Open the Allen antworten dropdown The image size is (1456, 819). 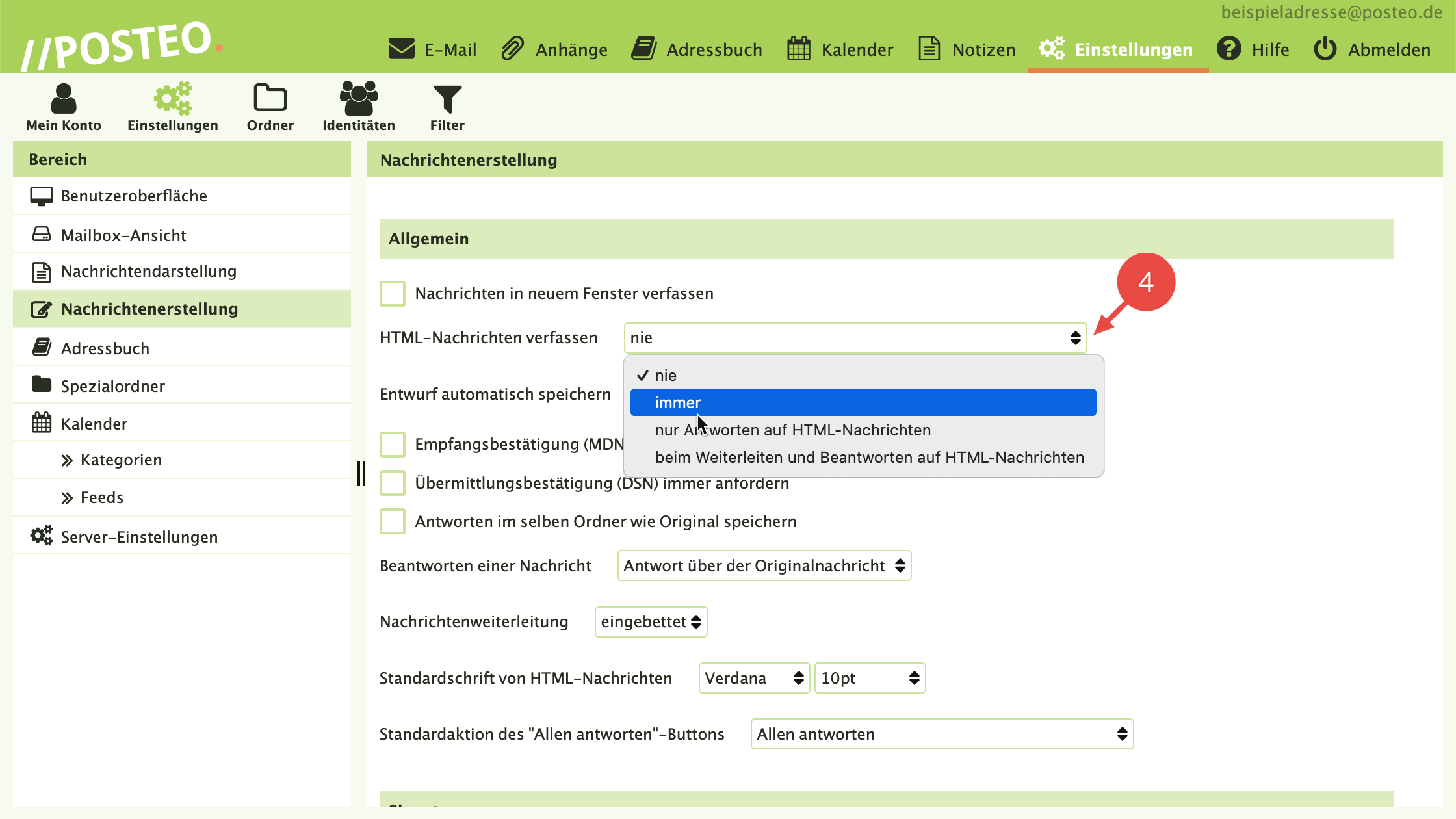[x=941, y=734]
